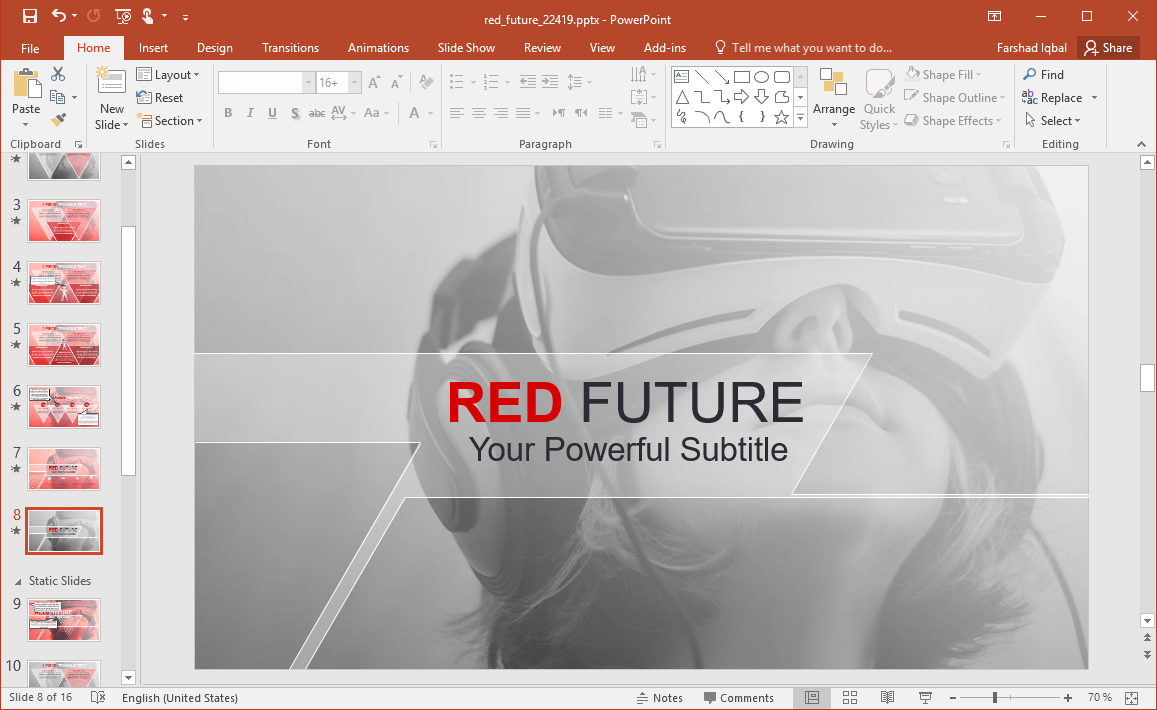The image size is (1157, 710).
Task: Click the Share button
Action: click(x=1108, y=48)
